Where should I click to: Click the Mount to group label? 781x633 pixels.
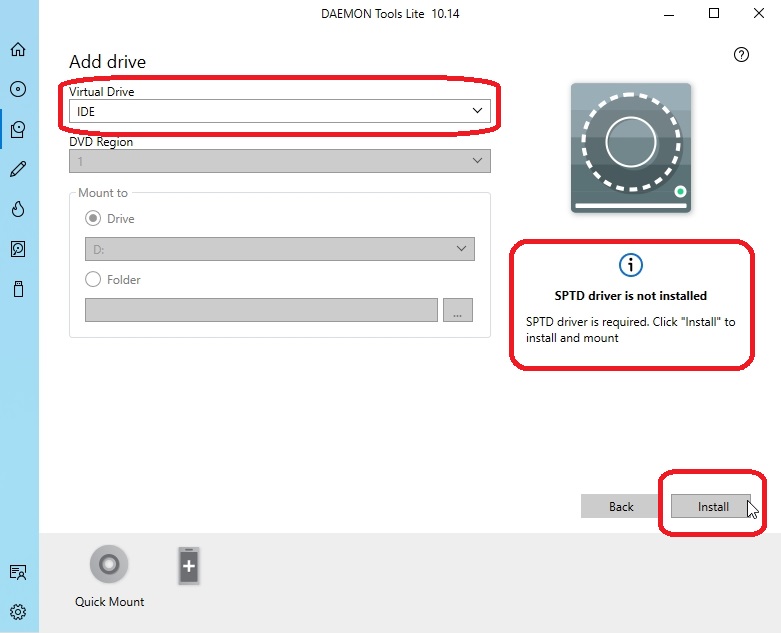[x=103, y=193]
